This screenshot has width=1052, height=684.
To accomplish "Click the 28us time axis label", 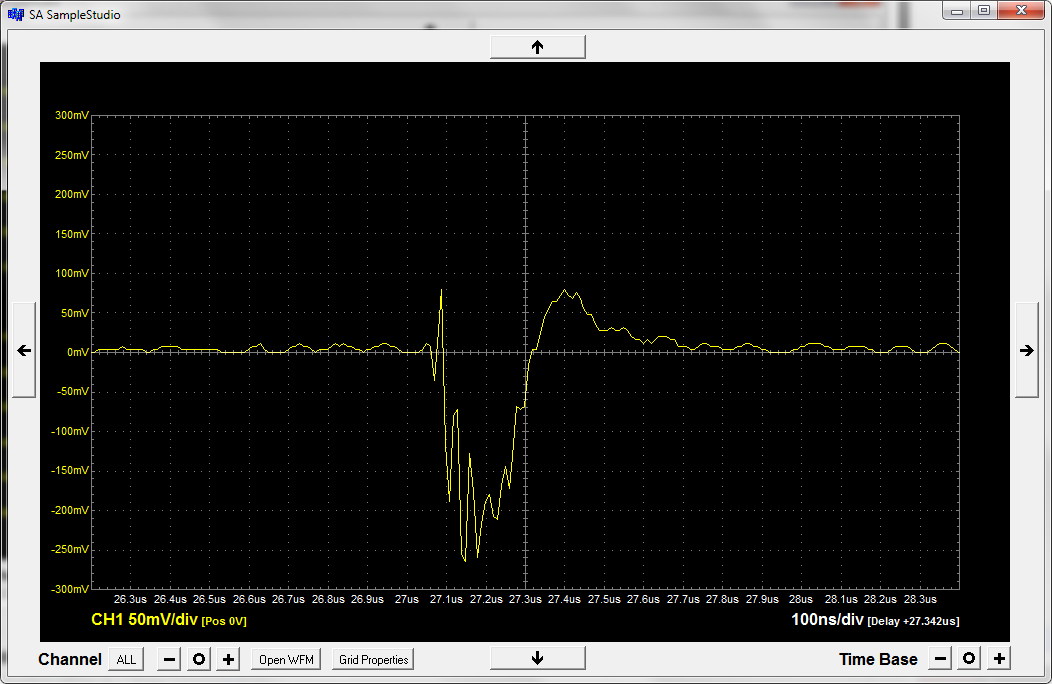I will 800,599.
